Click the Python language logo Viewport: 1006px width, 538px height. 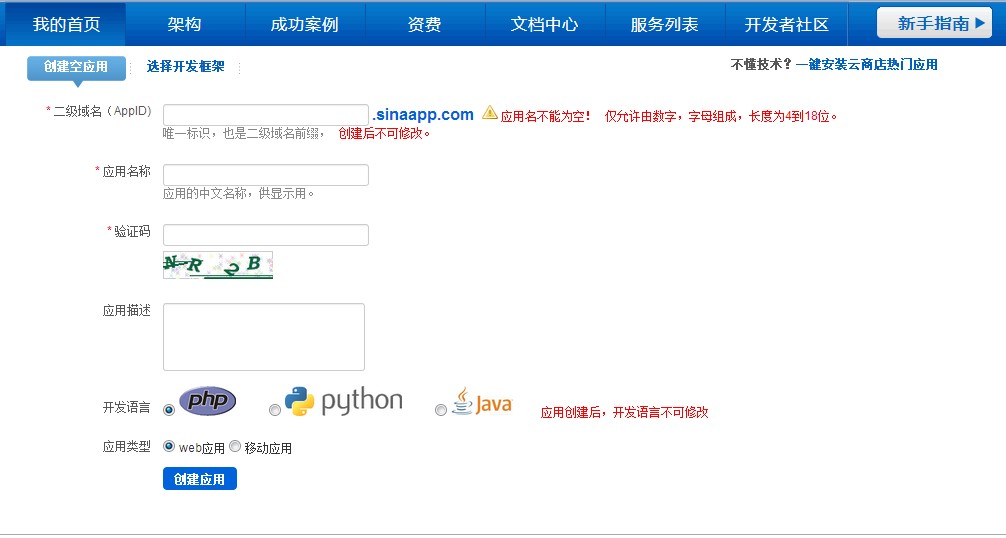(x=343, y=402)
